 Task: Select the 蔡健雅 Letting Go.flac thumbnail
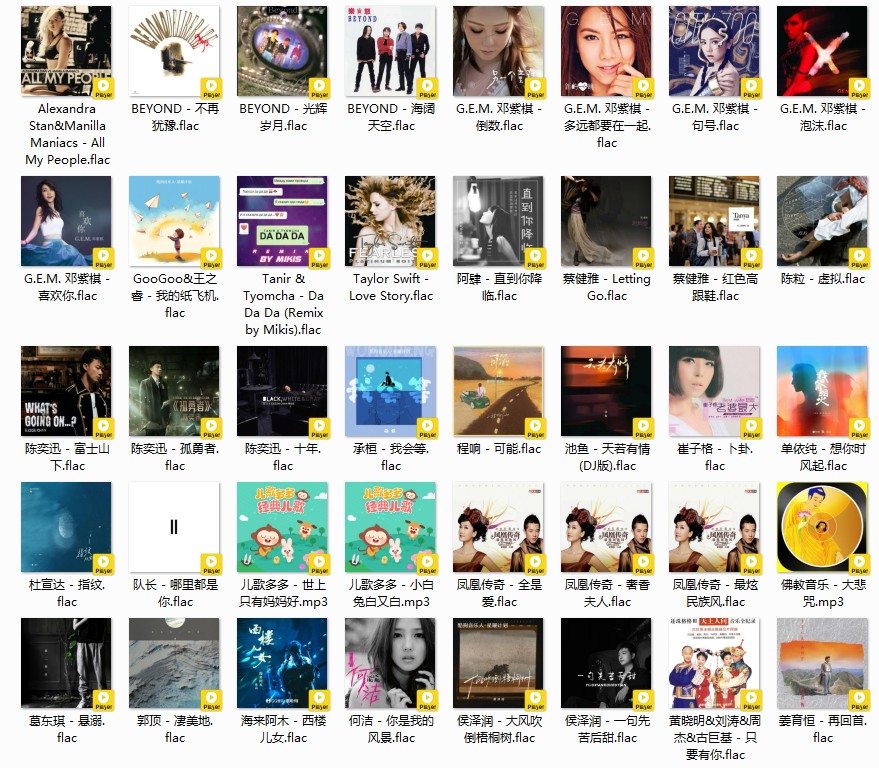coord(606,221)
